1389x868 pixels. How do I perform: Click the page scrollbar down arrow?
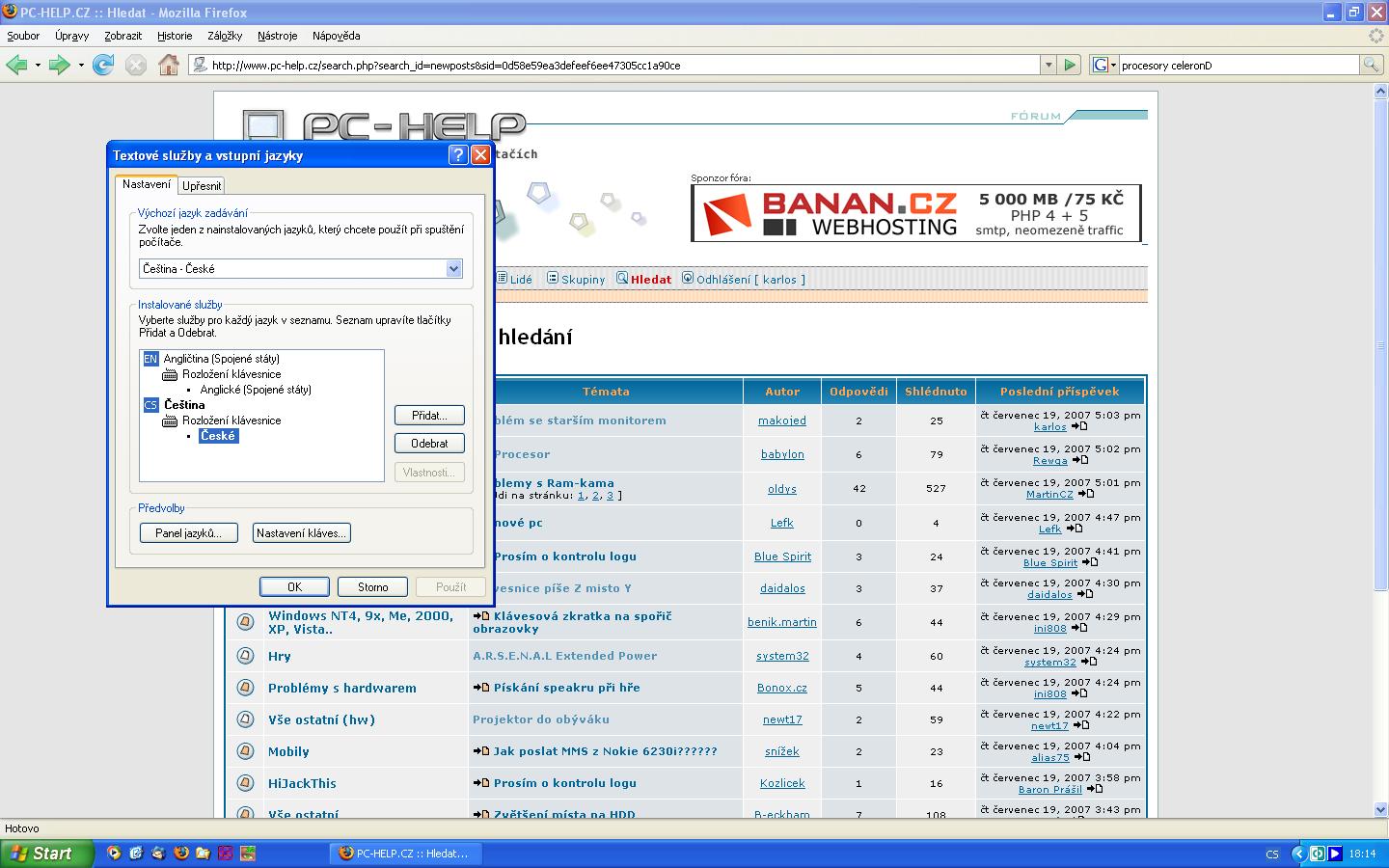pos(1380,810)
